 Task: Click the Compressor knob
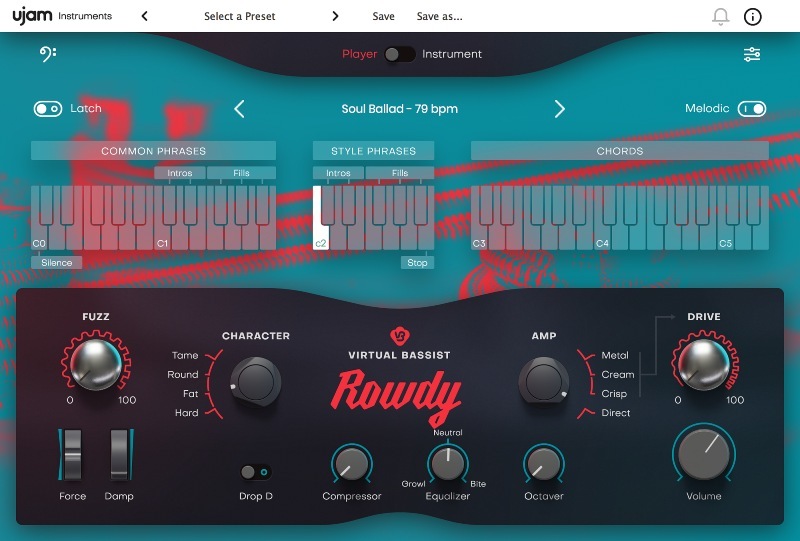pos(352,463)
